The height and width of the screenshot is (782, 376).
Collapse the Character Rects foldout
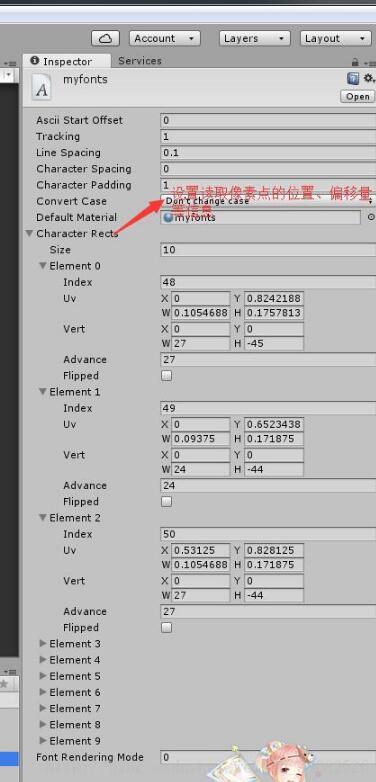(x=29, y=233)
